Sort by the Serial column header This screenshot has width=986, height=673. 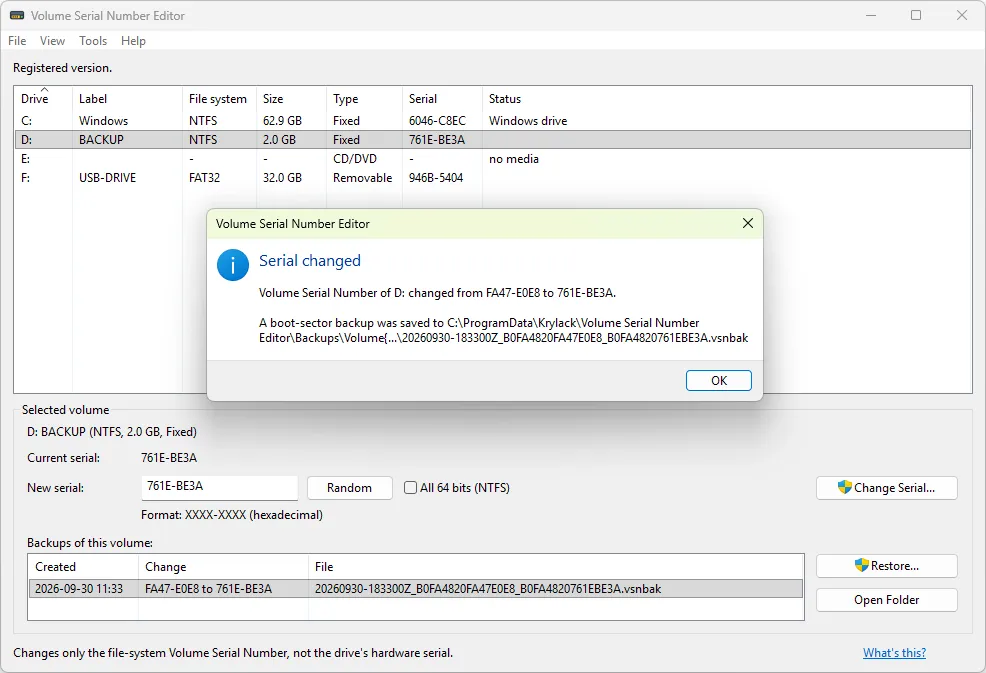pyautogui.click(x=442, y=99)
